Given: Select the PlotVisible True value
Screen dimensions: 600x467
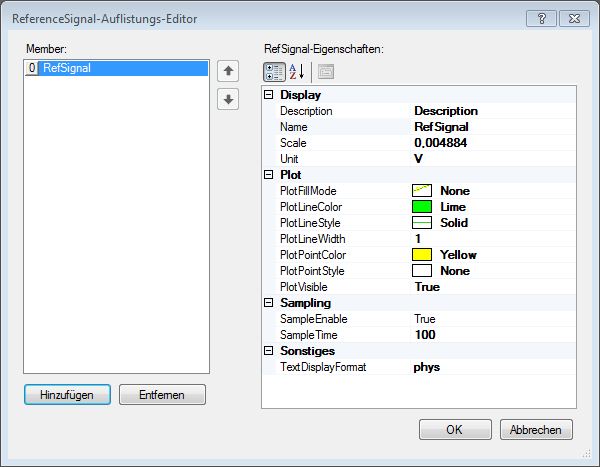Looking at the screenshot, I should 427,287.
